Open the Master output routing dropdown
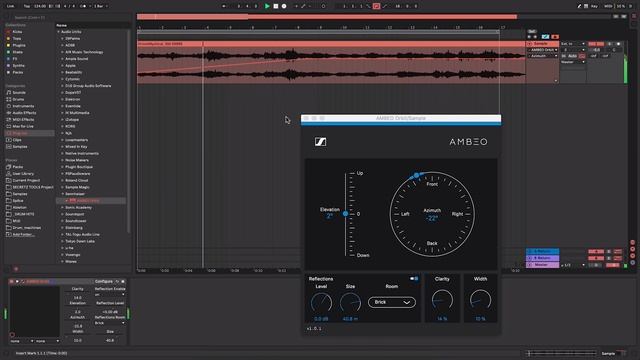 (573, 62)
